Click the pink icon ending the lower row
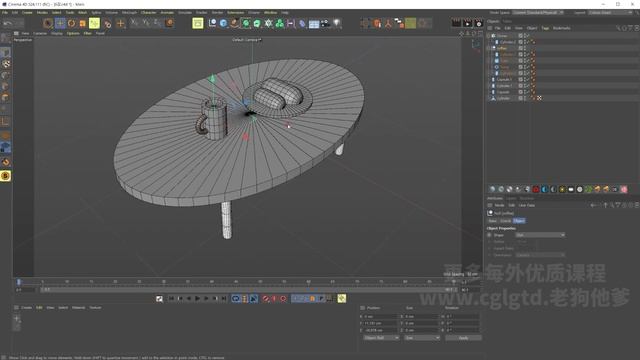Image resolution: width=640 pixels, height=360 pixels. 624,189
